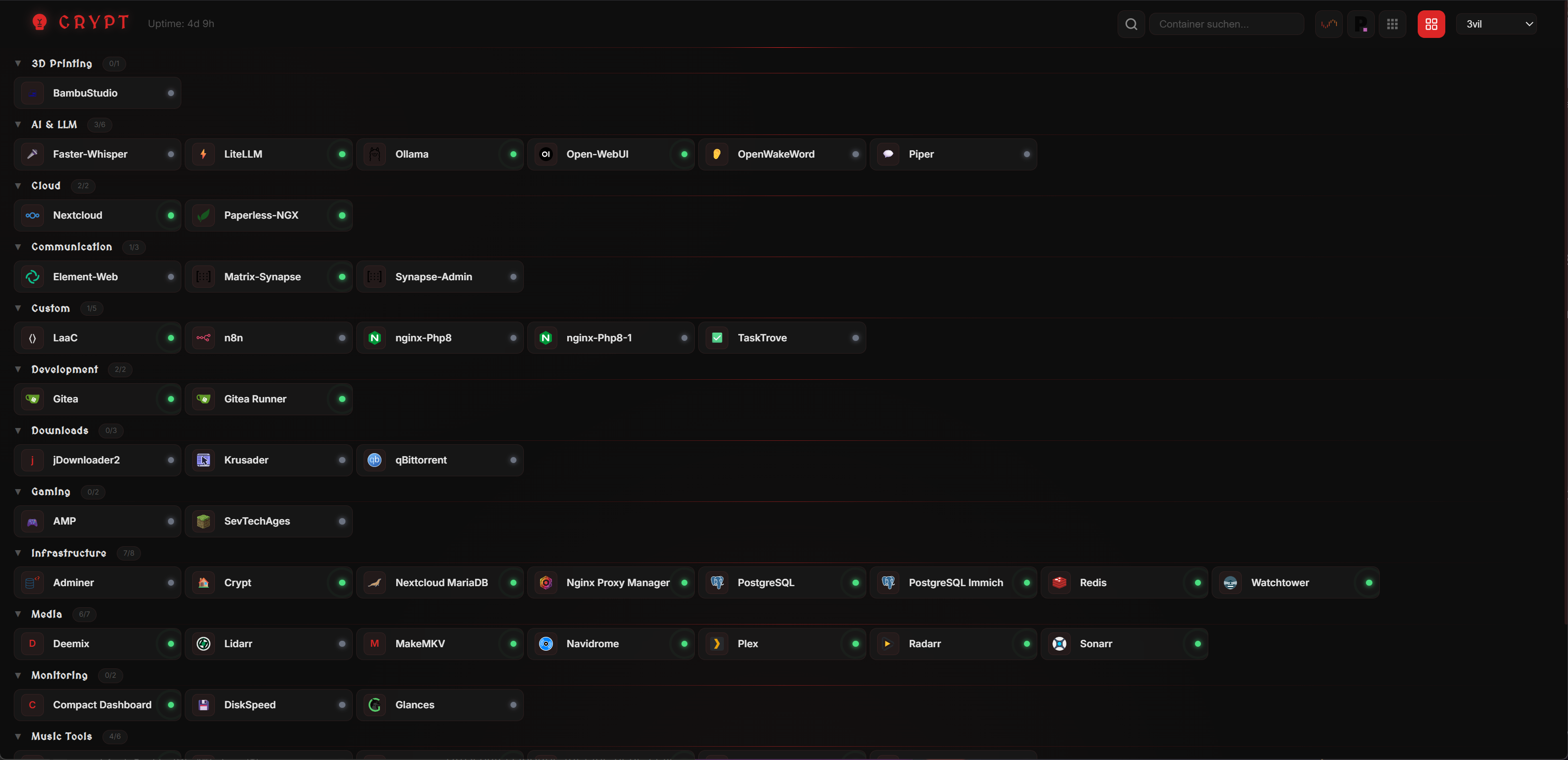Screen dimensions: 1568x760
Task: Switch to the small dotted grid view
Action: tap(1392, 24)
